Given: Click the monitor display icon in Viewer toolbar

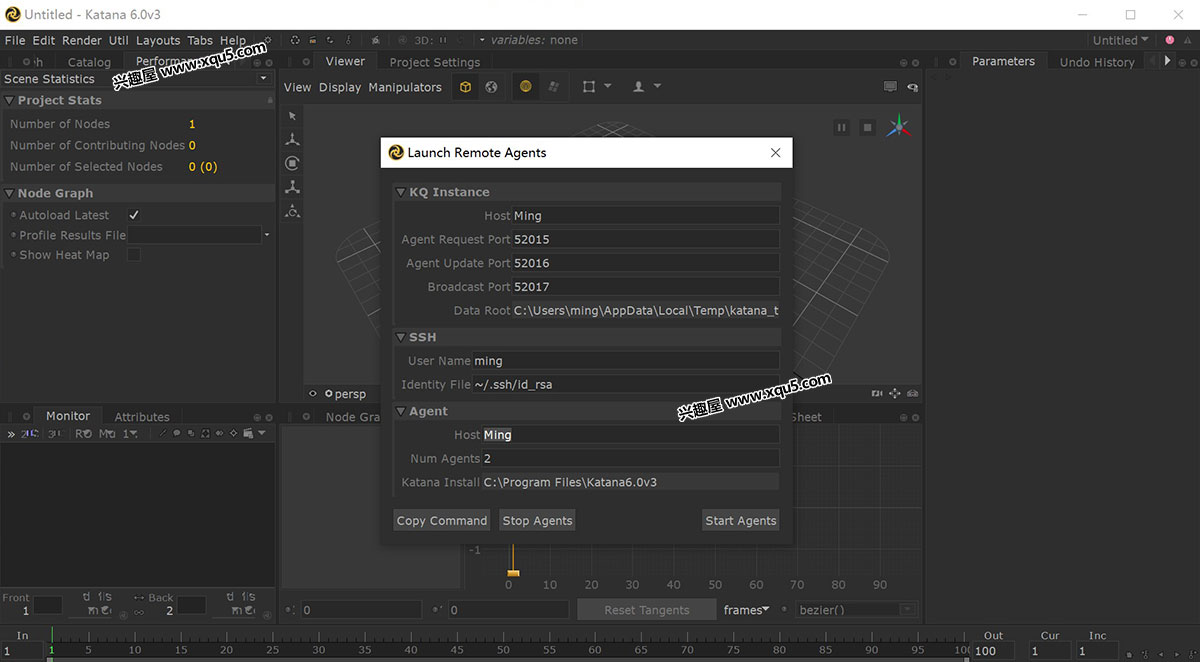Looking at the screenshot, I should click(x=890, y=87).
